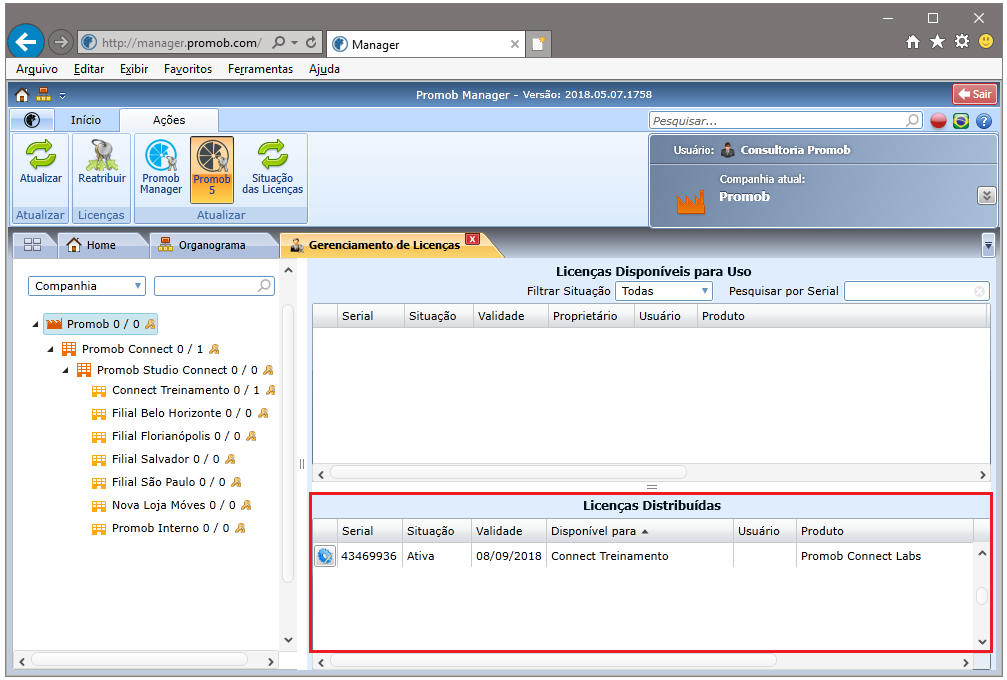
Task: Open the Companhia filter dropdown
Action: tap(87, 286)
